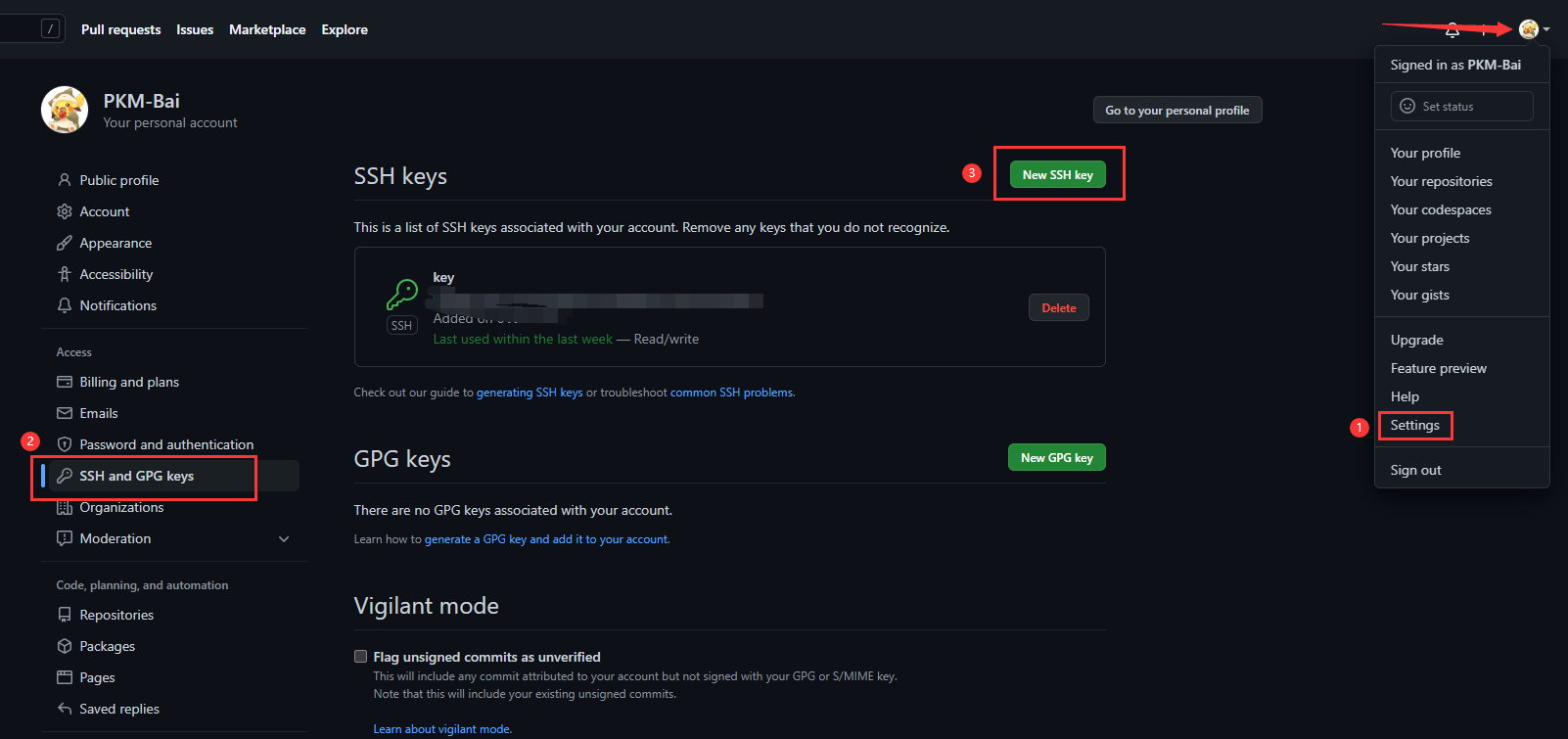Click the slash search shortcut icon
The image size is (1568, 739).
click(x=51, y=29)
